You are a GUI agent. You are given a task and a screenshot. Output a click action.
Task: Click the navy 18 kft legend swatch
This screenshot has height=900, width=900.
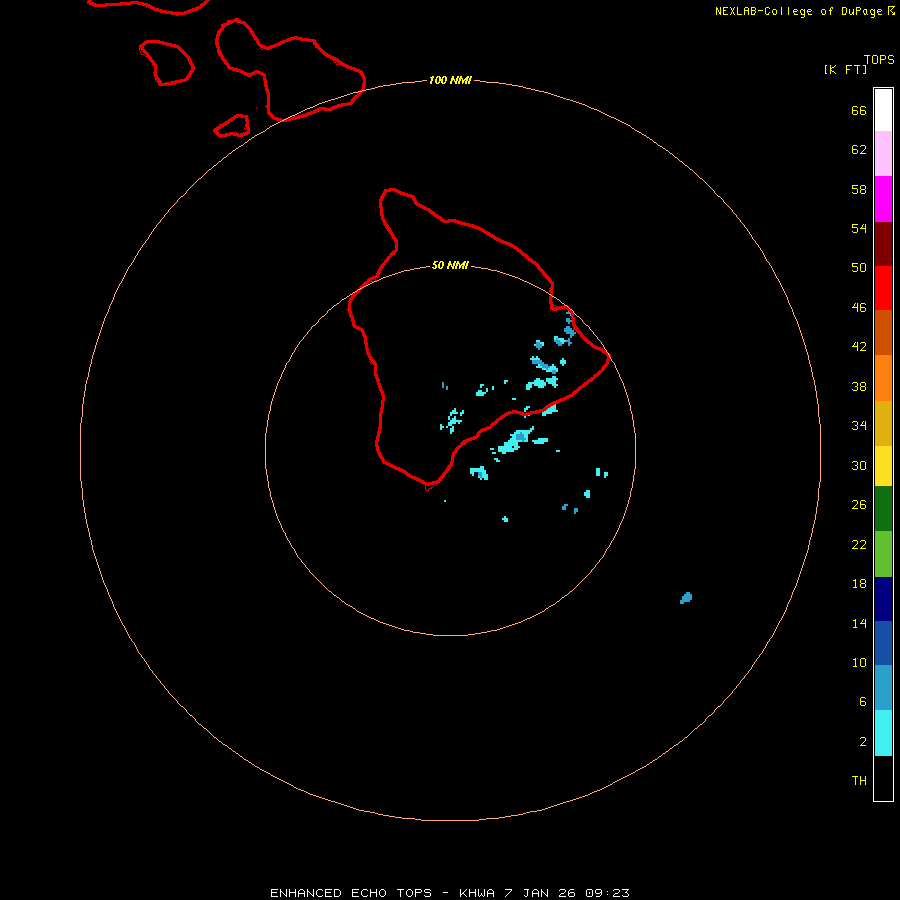[x=883, y=599]
